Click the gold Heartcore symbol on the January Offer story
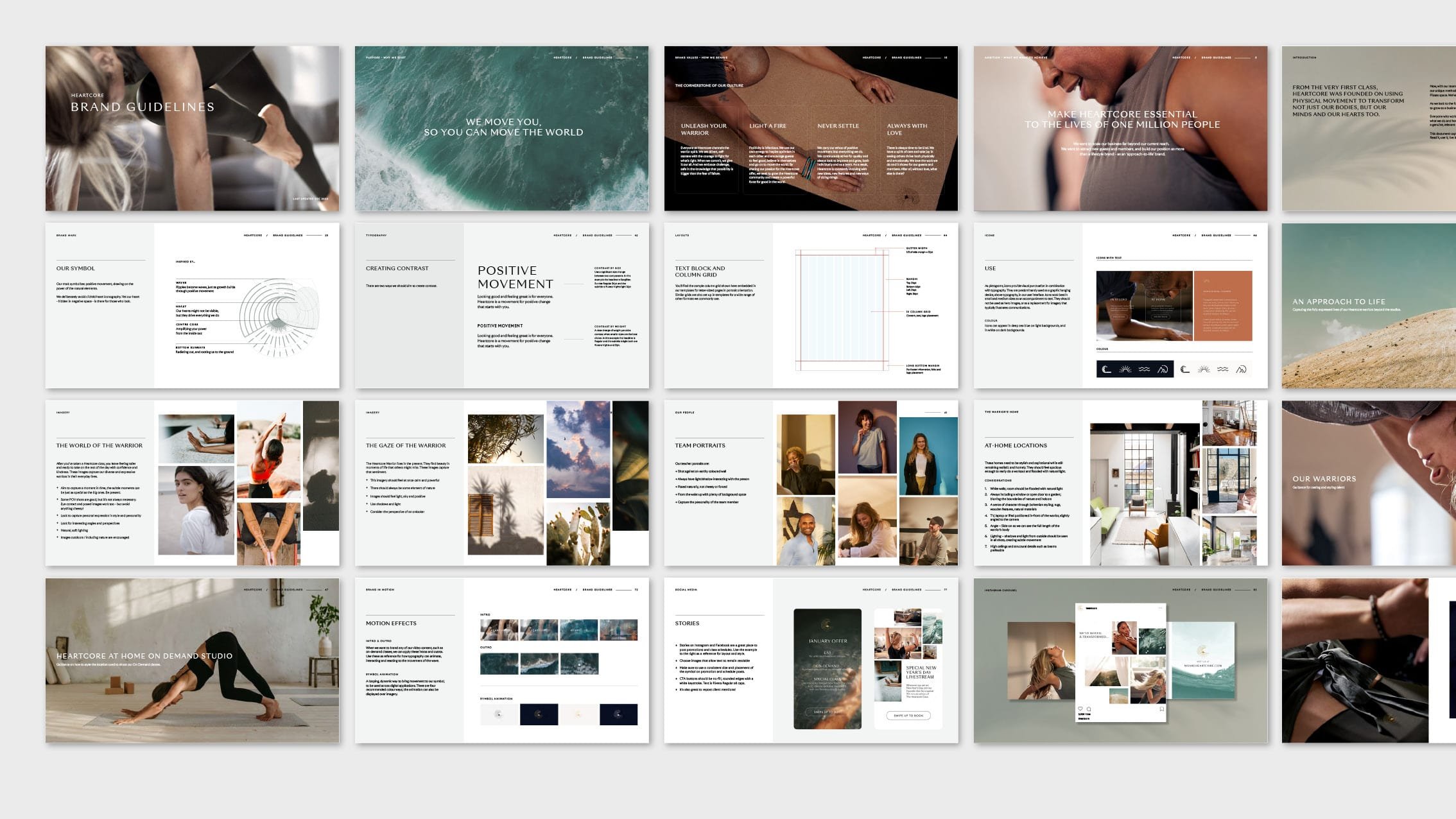1456x819 pixels. (828, 625)
